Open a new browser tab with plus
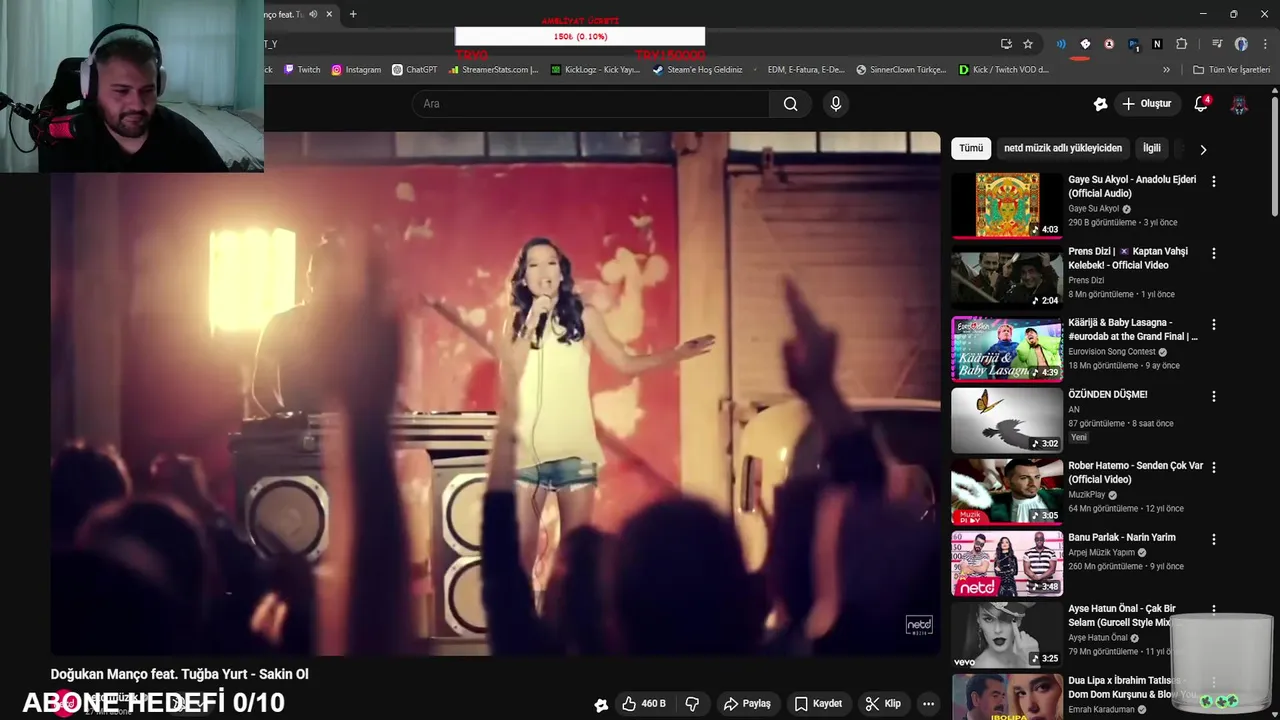The width and height of the screenshot is (1280, 720). tap(353, 14)
